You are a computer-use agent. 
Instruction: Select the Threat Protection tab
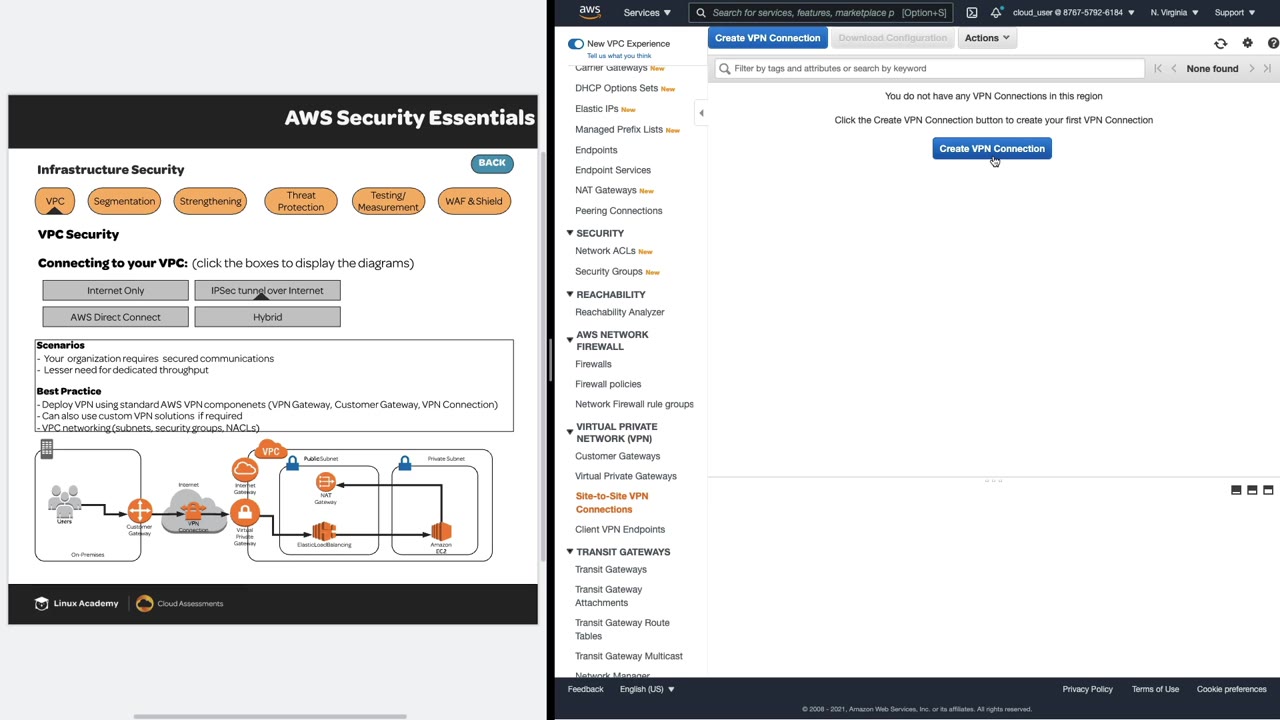pos(301,201)
